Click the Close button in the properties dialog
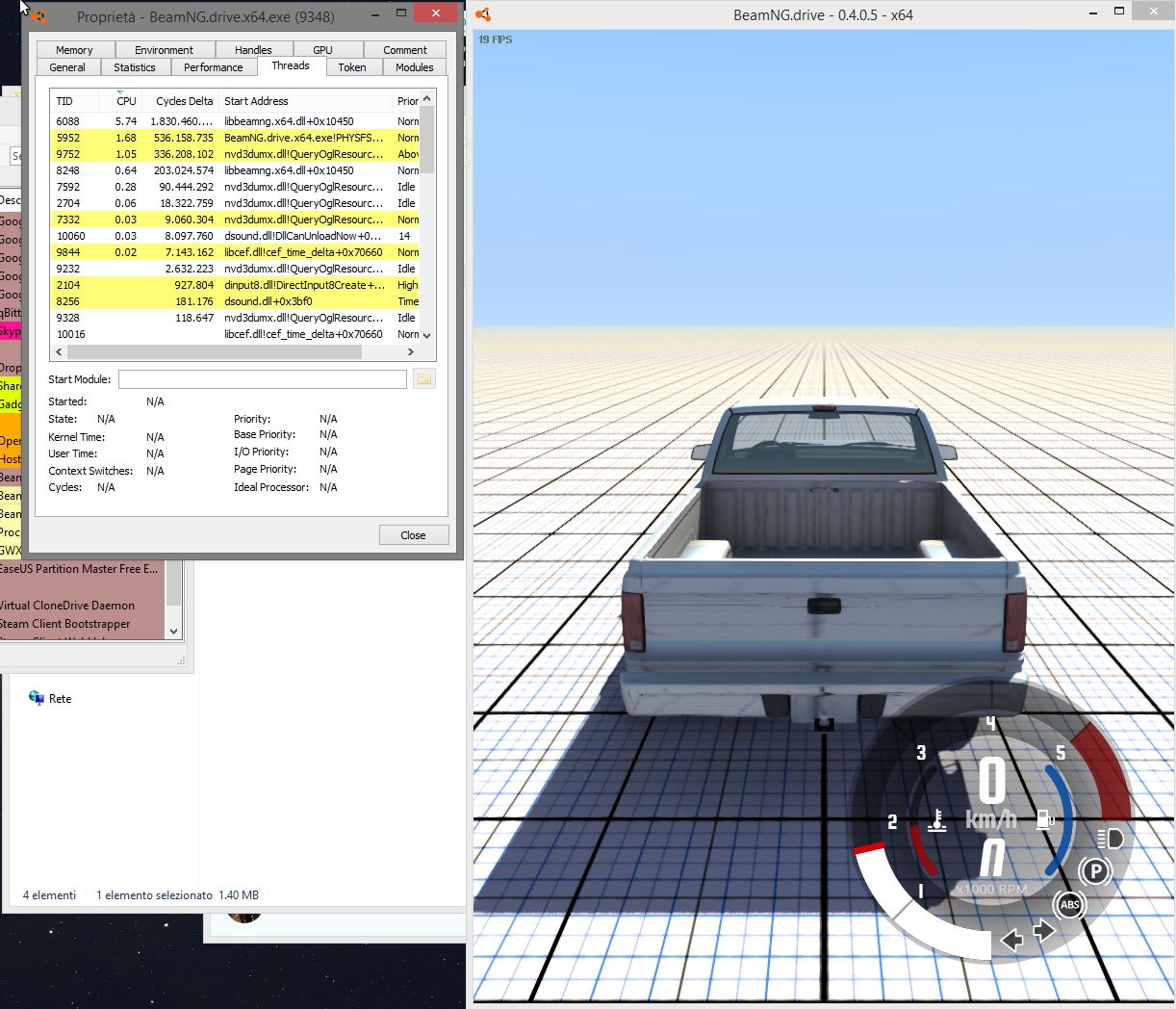This screenshot has width=1176, height=1009. point(413,535)
